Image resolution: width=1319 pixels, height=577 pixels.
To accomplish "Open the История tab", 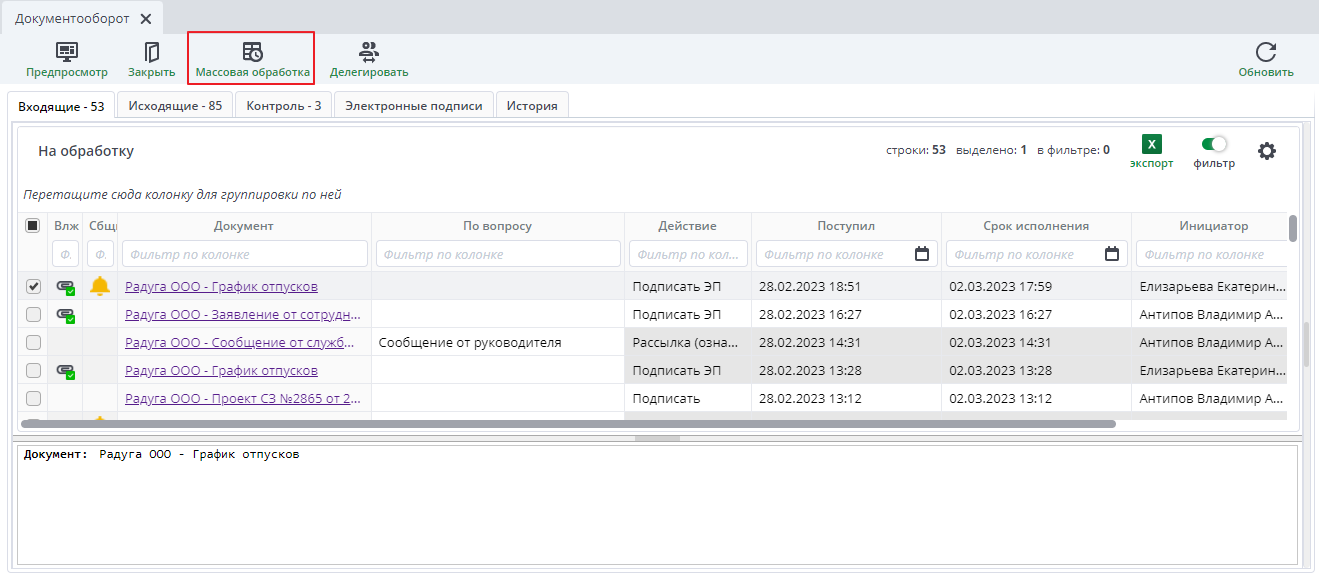I will (x=532, y=105).
